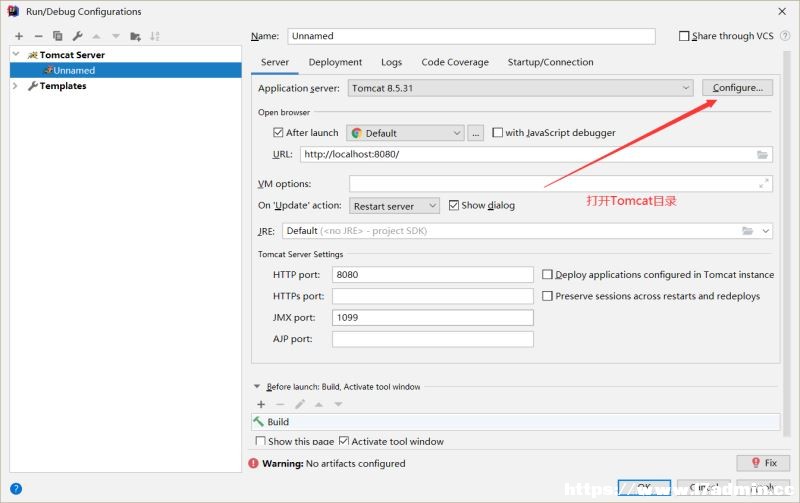800x503 pixels.
Task: Uncheck After launch checkbox
Action: point(278,133)
